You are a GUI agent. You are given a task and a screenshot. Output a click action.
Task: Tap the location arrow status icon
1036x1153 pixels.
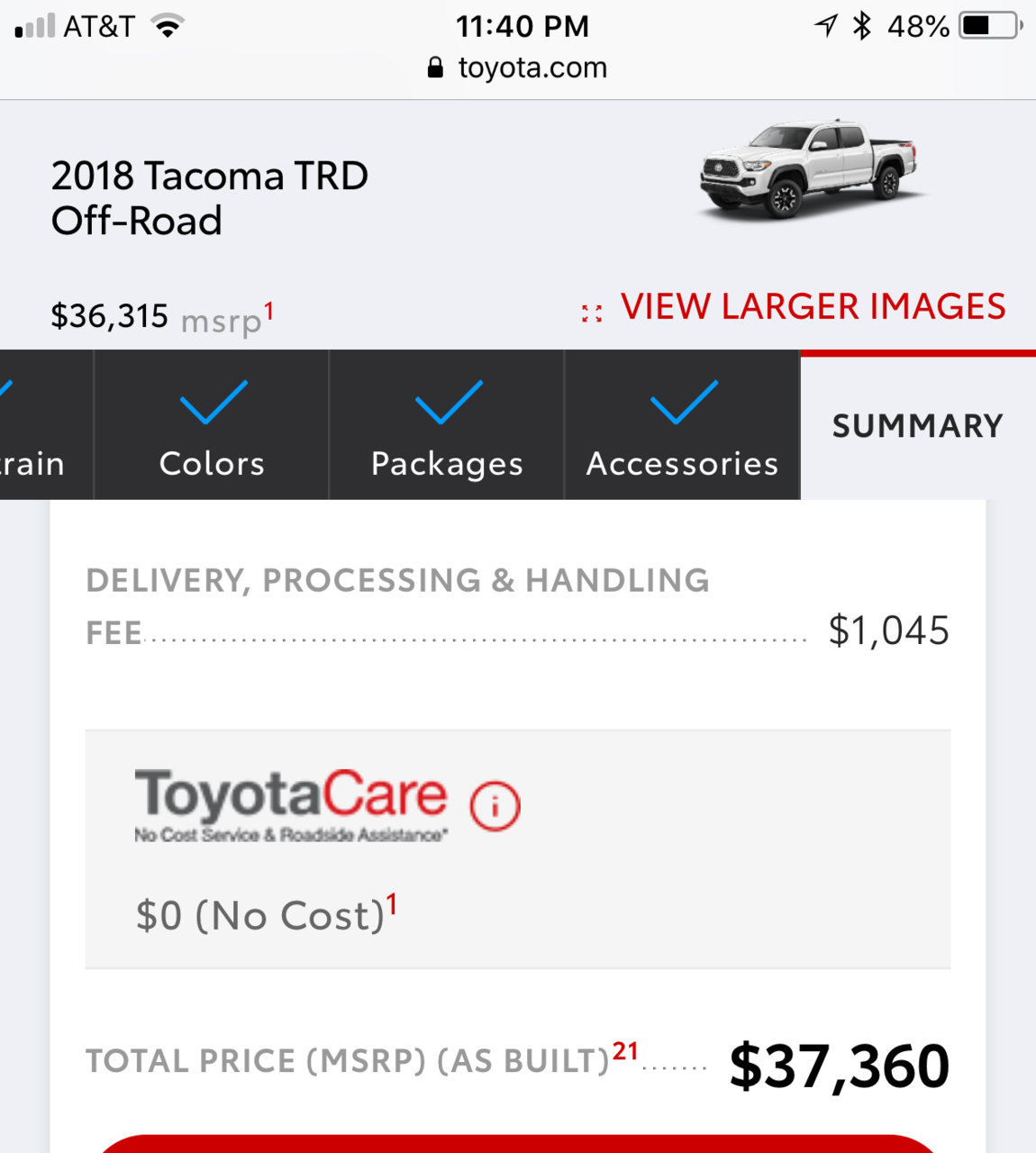pyautogui.click(x=826, y=25)
